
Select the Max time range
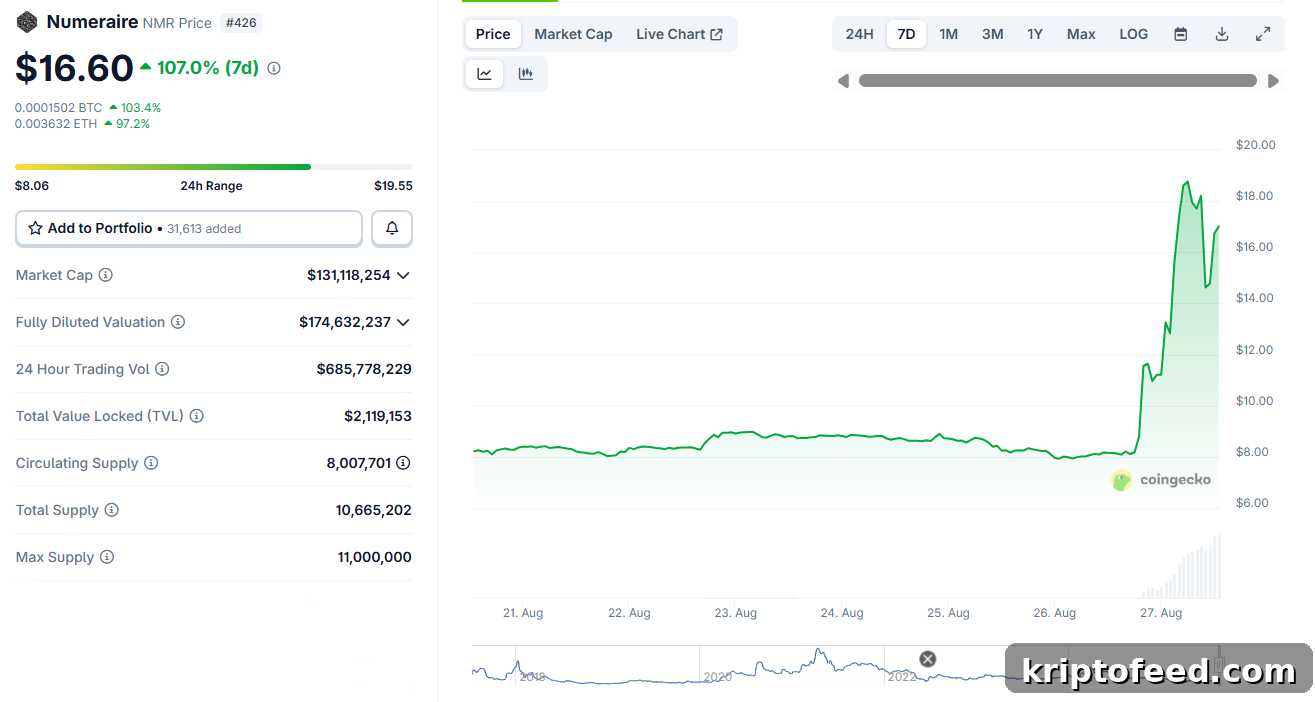tap(1081, 34)
